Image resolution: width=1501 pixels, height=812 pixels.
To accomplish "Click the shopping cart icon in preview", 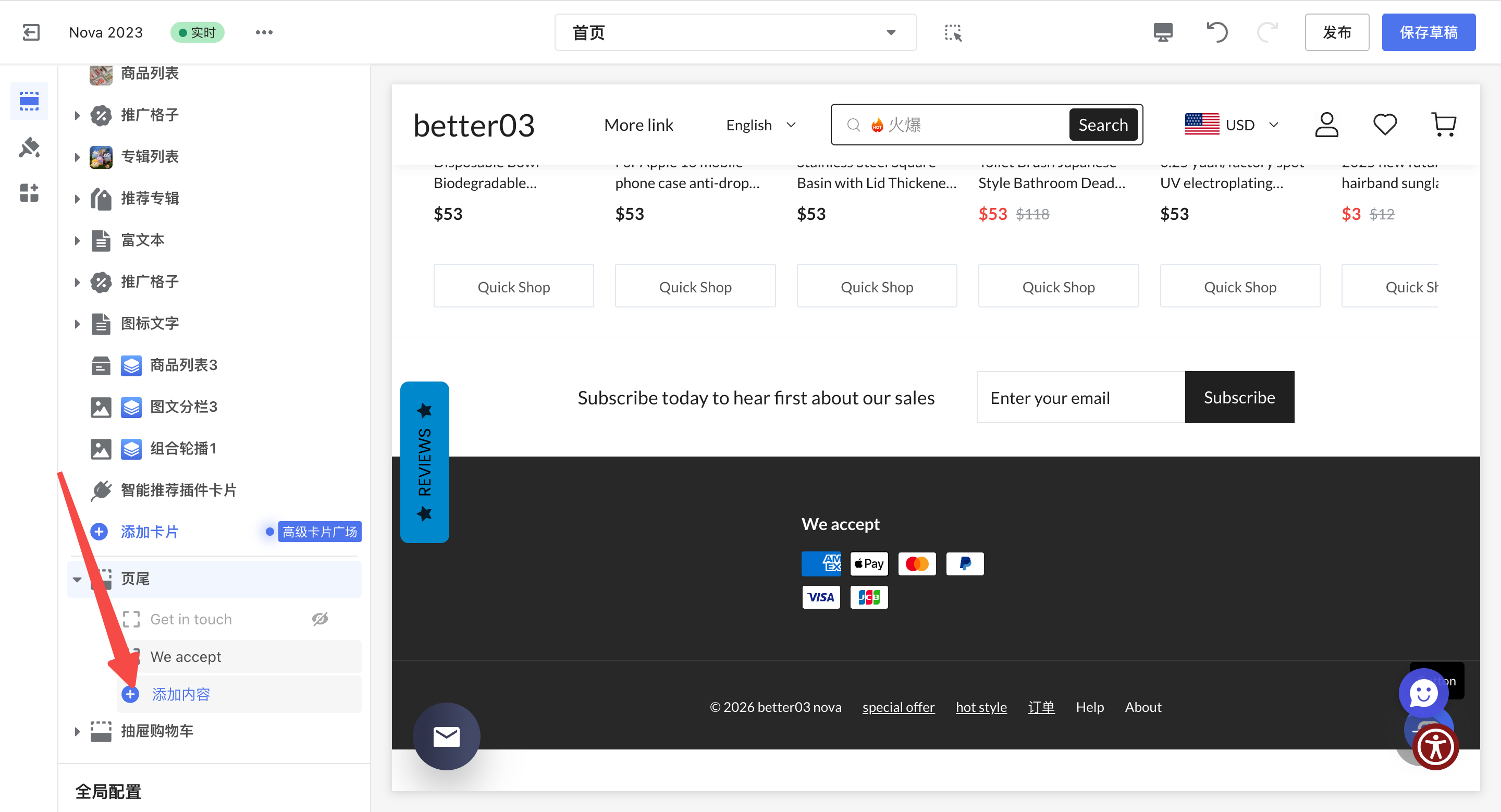I will tap(1443, 125).
